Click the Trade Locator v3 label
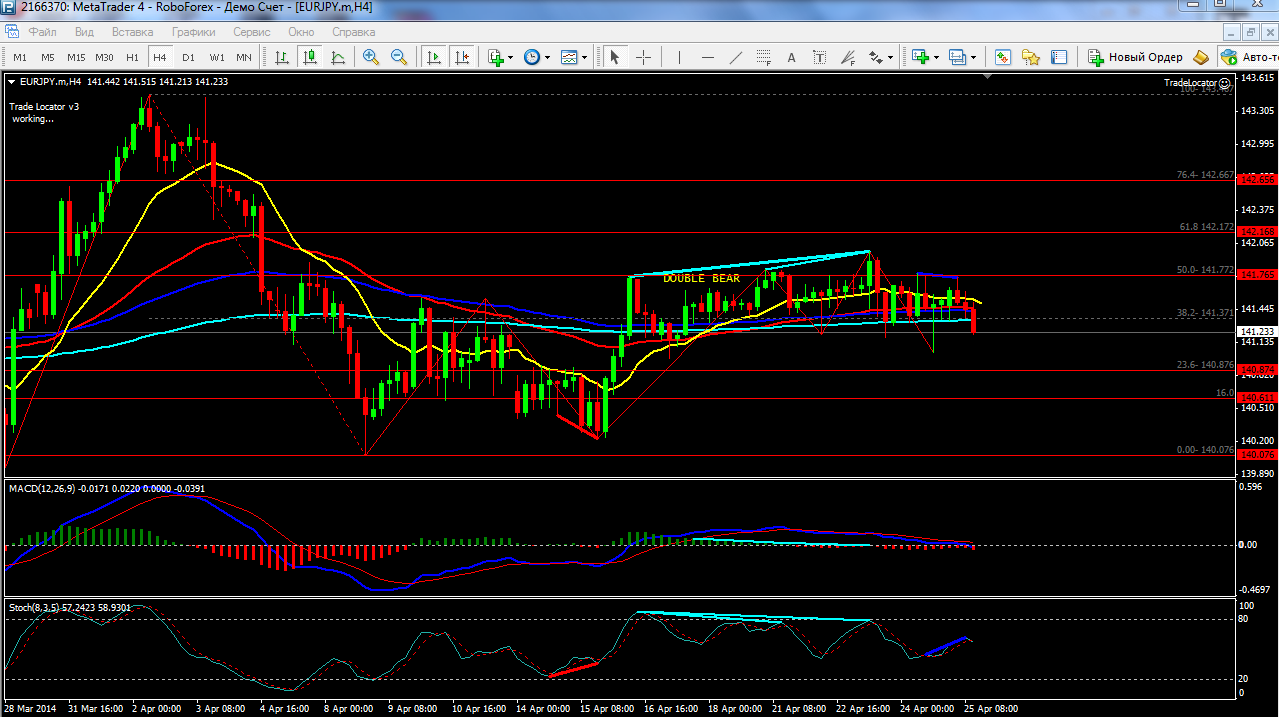Image resolution: width=1279 pixels, height=717 pixels. [44, 106]
